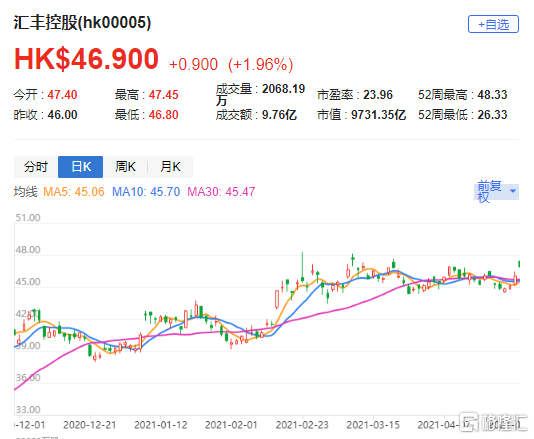This screenshot has width=534, height=439.
Task: Click the 51.00 y-axis label
Action: point(28,218)
